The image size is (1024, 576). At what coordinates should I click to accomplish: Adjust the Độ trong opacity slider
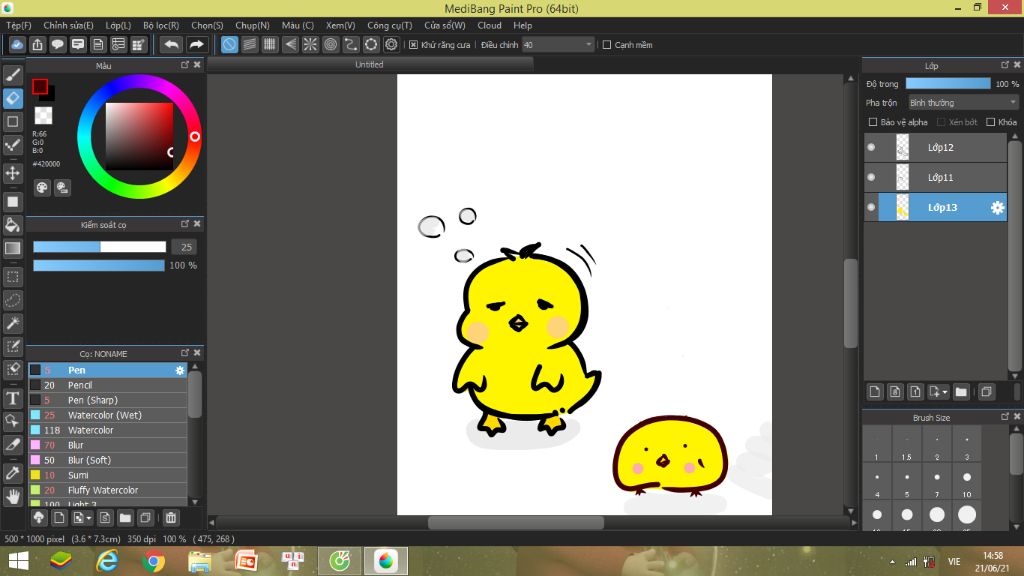pos(948,84)
